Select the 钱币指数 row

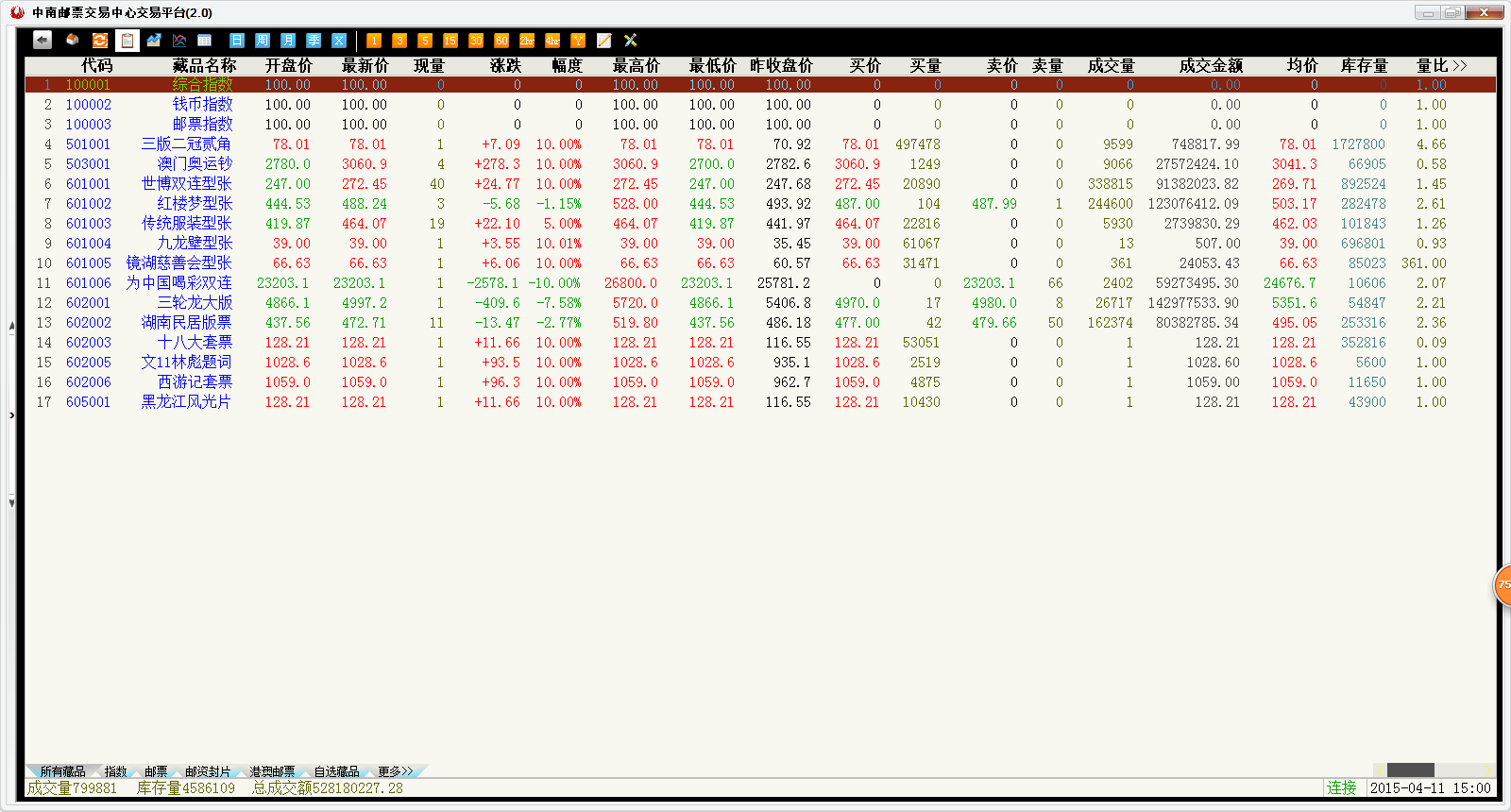[x=760, y=105]
